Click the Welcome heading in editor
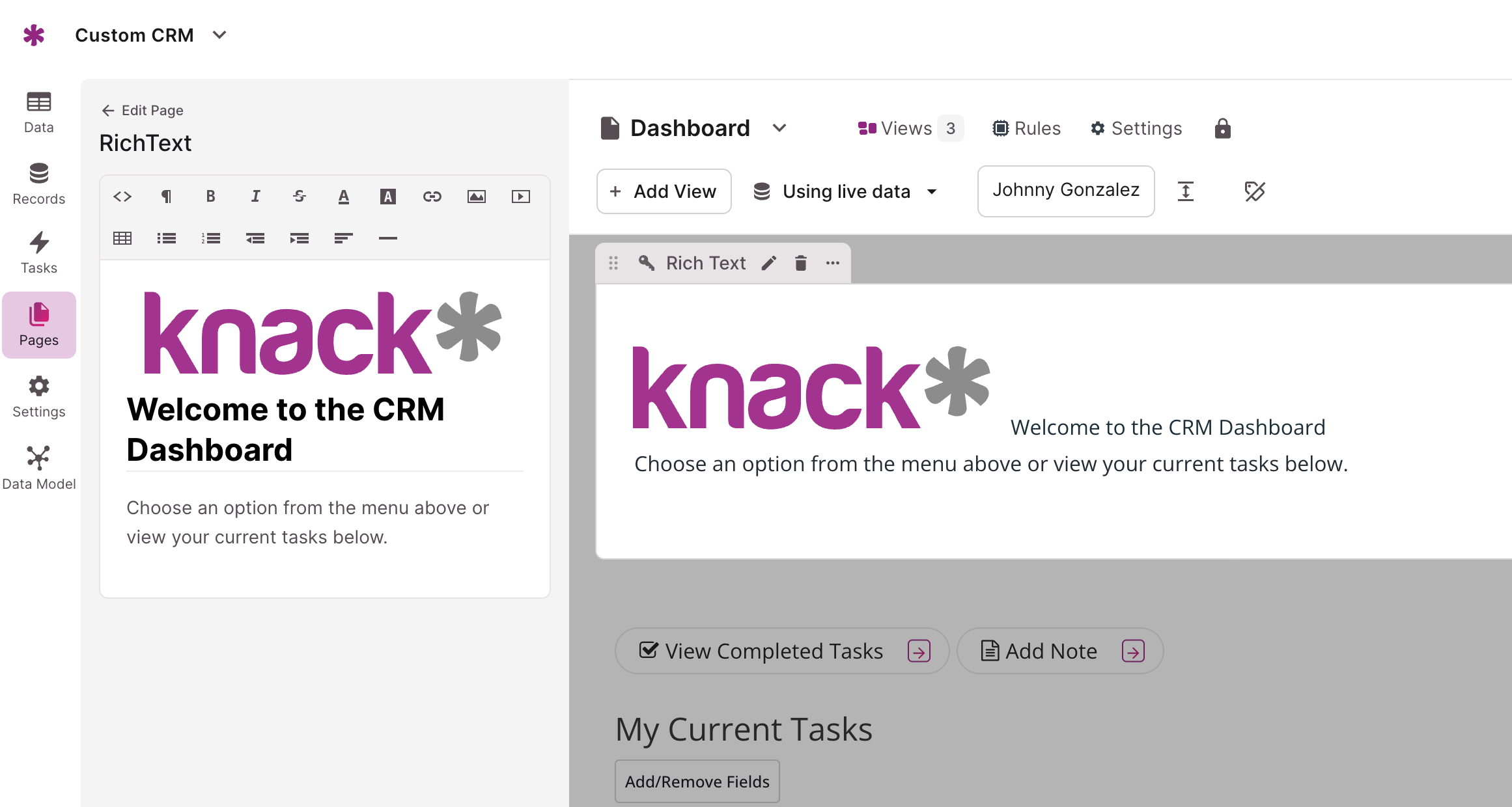This screenshot has height=807, width=1512. click(286, 430)
